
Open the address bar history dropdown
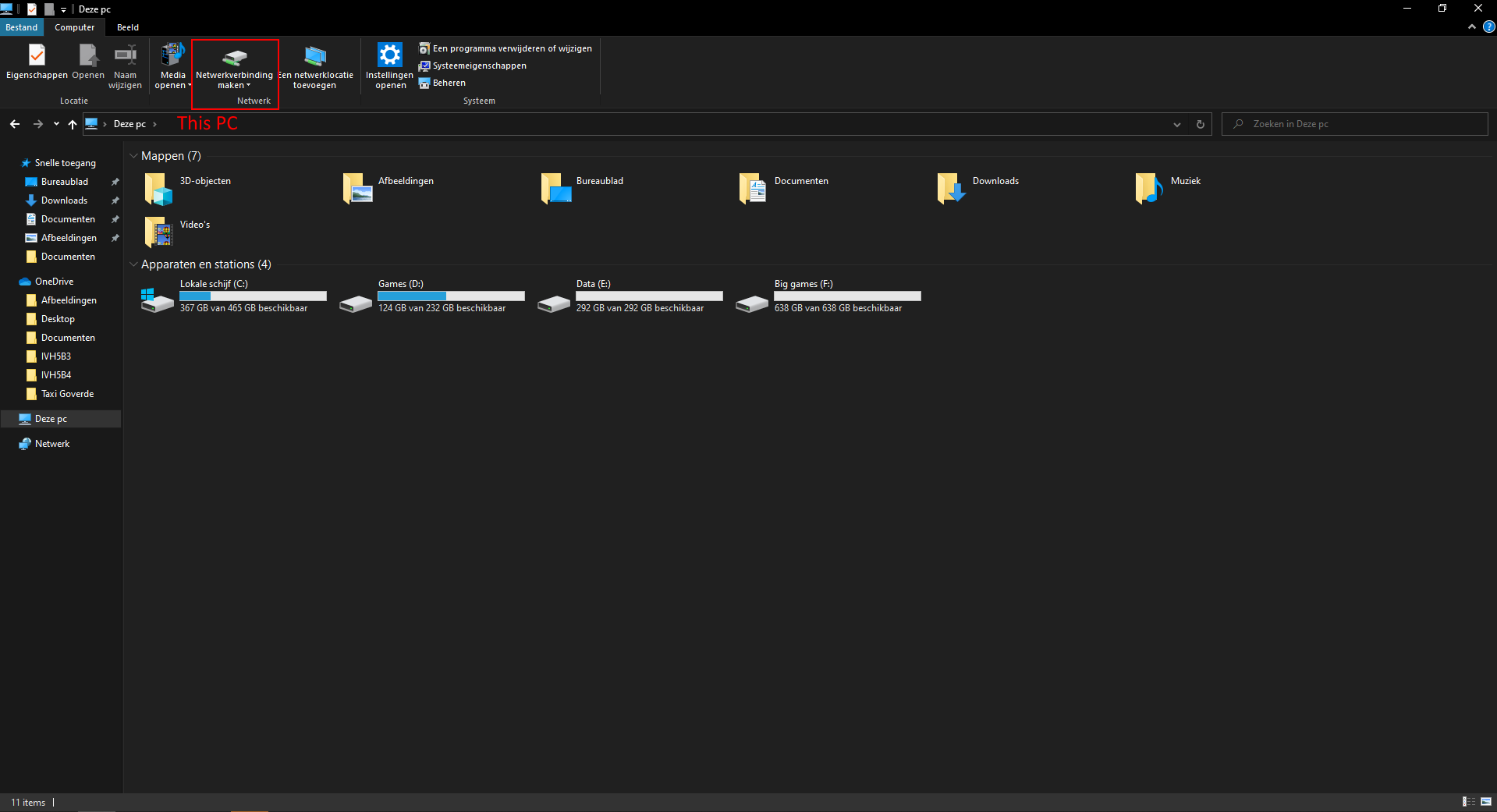(1176, 124)
